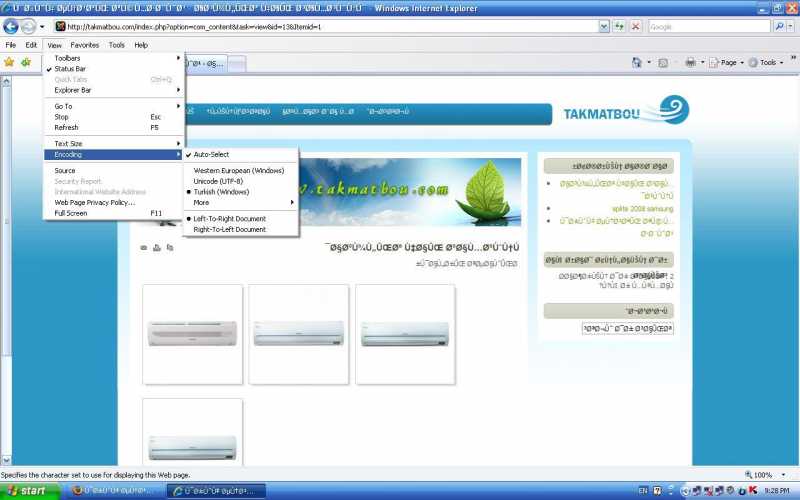Click the Home icon in command bar

pyautogui.click(x=637, y=62)
